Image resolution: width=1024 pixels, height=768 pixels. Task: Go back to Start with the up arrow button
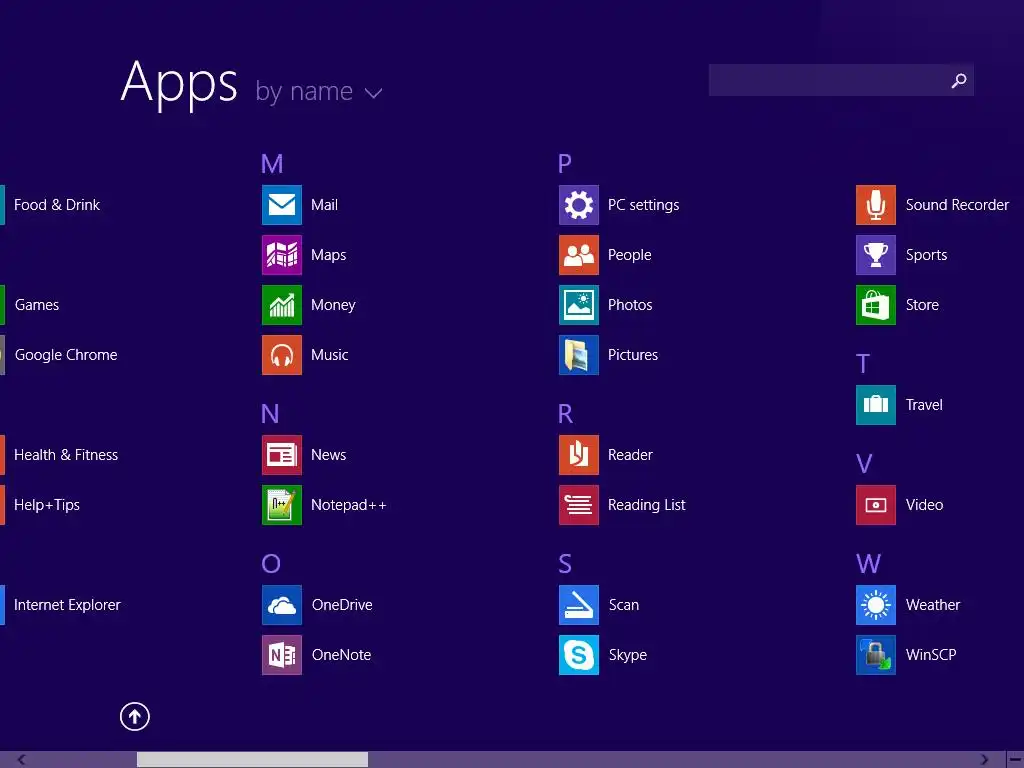point(135,716)
